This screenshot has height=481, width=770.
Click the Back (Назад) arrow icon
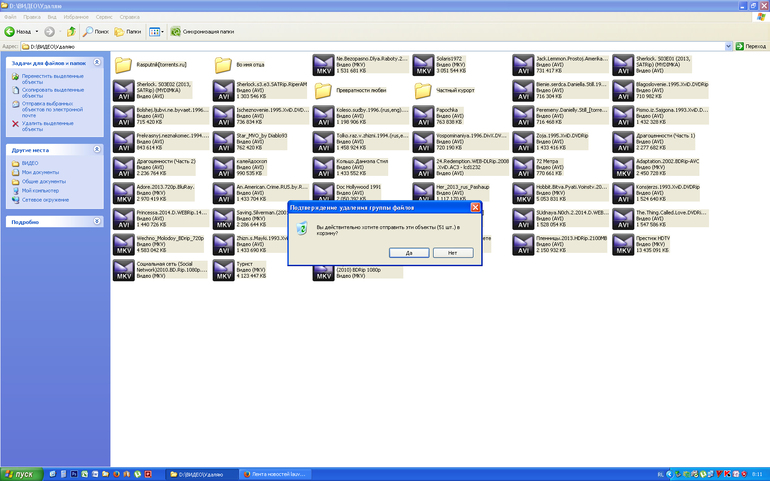pos(11,32)
